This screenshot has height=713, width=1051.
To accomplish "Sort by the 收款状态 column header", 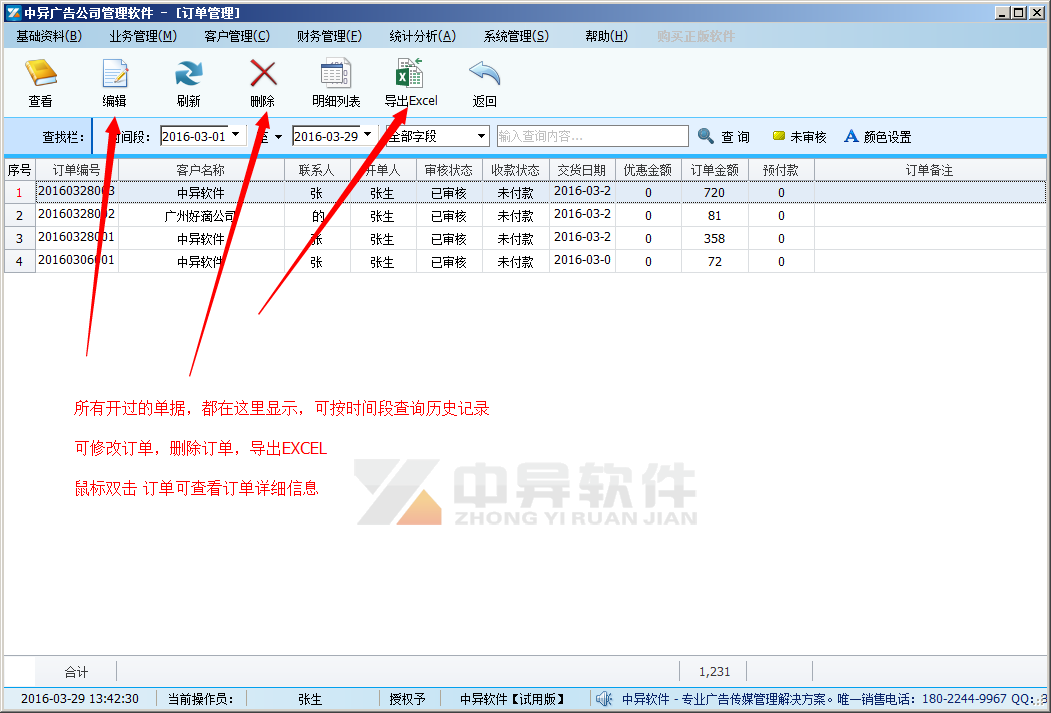I will pos(515,170).
